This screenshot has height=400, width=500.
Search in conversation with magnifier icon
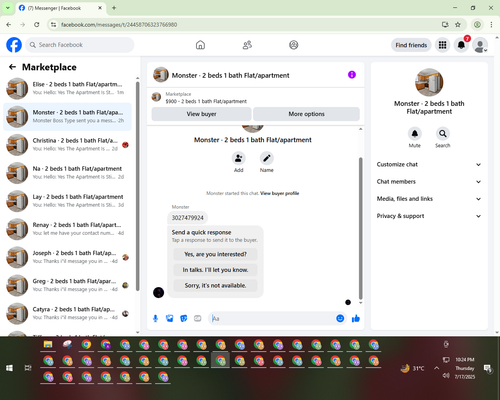(x=443, y=134)
